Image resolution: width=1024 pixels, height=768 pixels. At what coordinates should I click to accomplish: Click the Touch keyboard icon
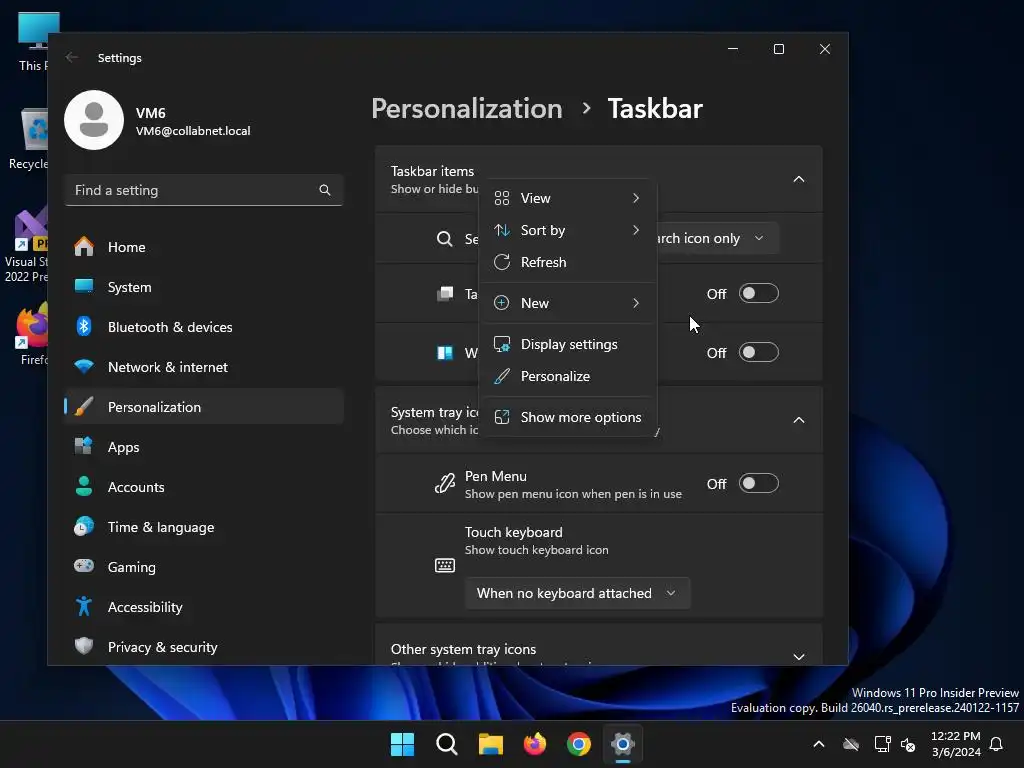click(445, 565)
